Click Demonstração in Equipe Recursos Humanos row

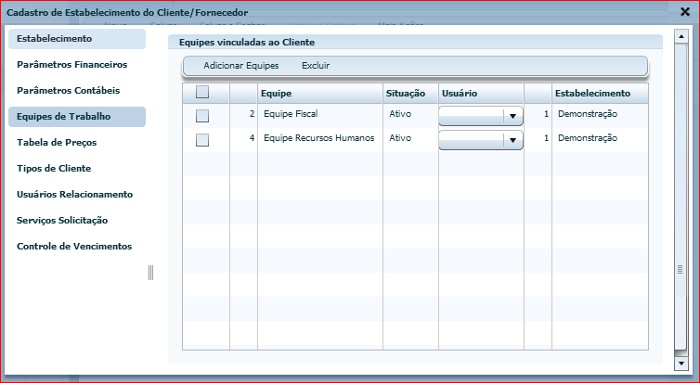click(x=588, y=138)
